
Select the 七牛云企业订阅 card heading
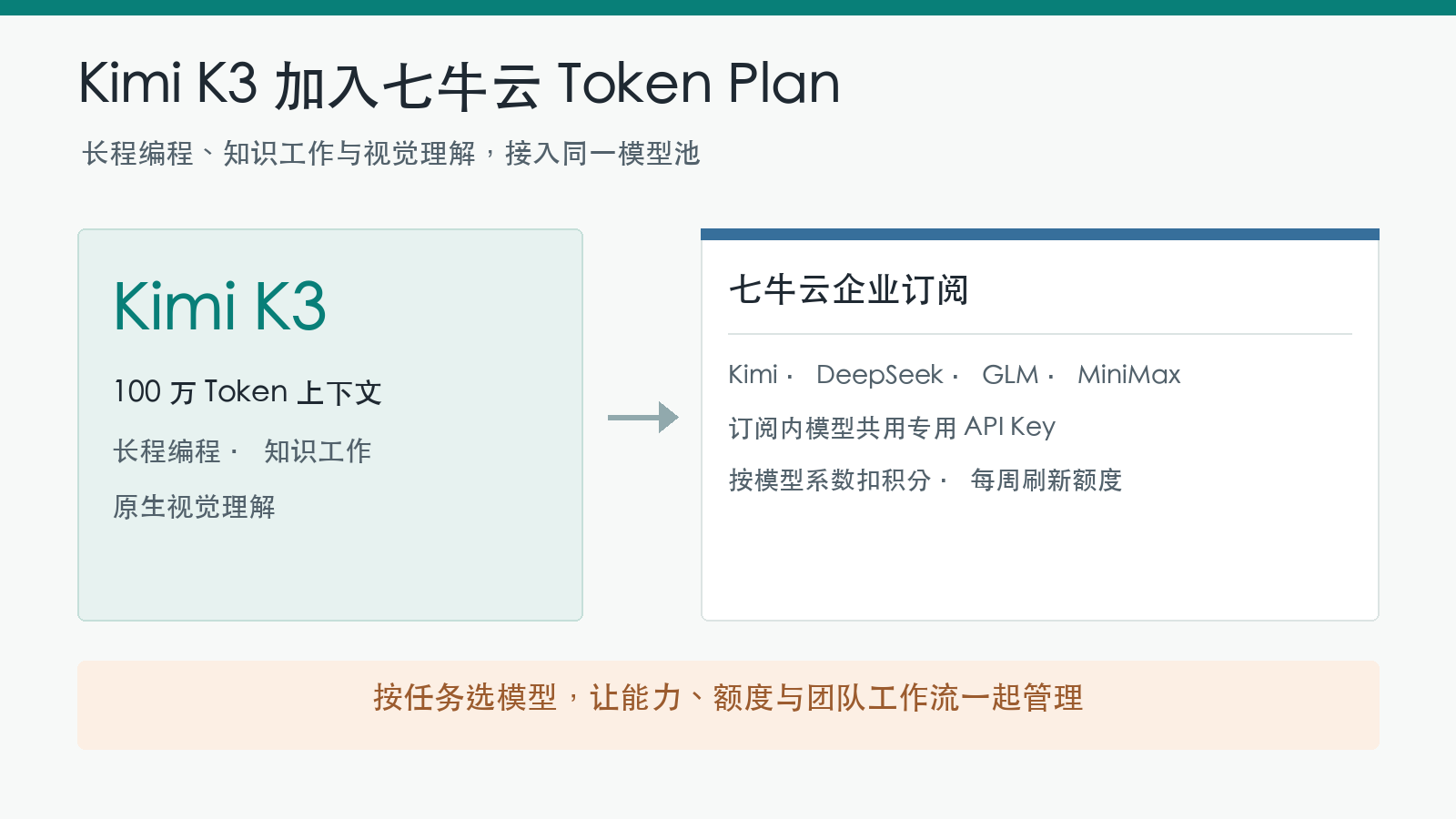[848, 289]
